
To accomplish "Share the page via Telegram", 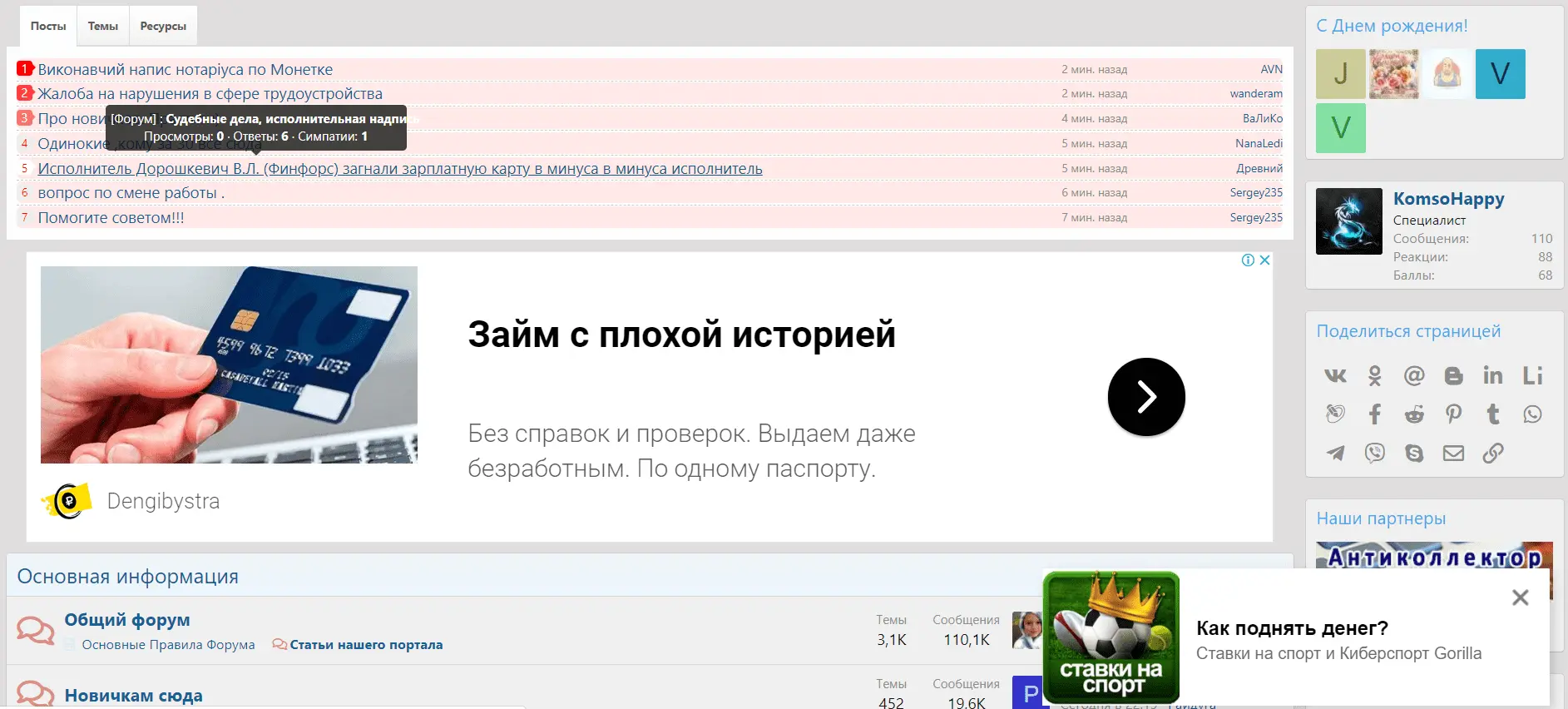I will (1335, 453).
